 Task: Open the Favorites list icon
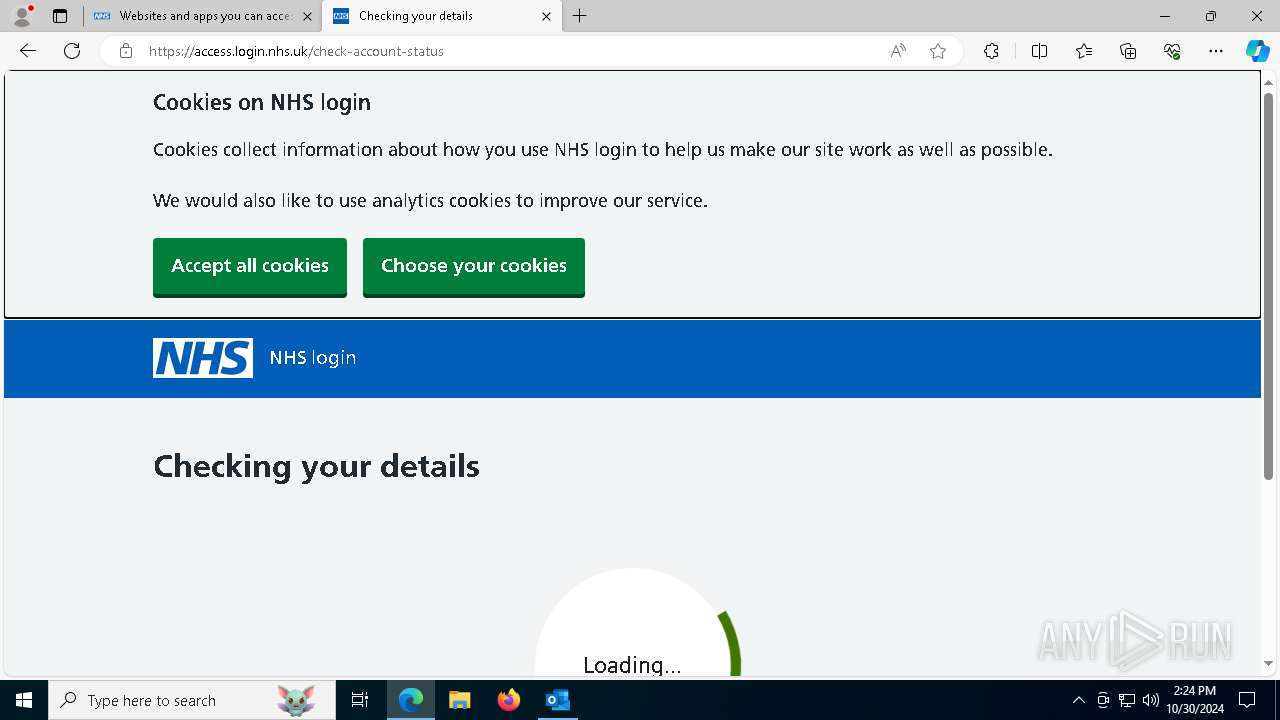click(x=1084, y=51)
